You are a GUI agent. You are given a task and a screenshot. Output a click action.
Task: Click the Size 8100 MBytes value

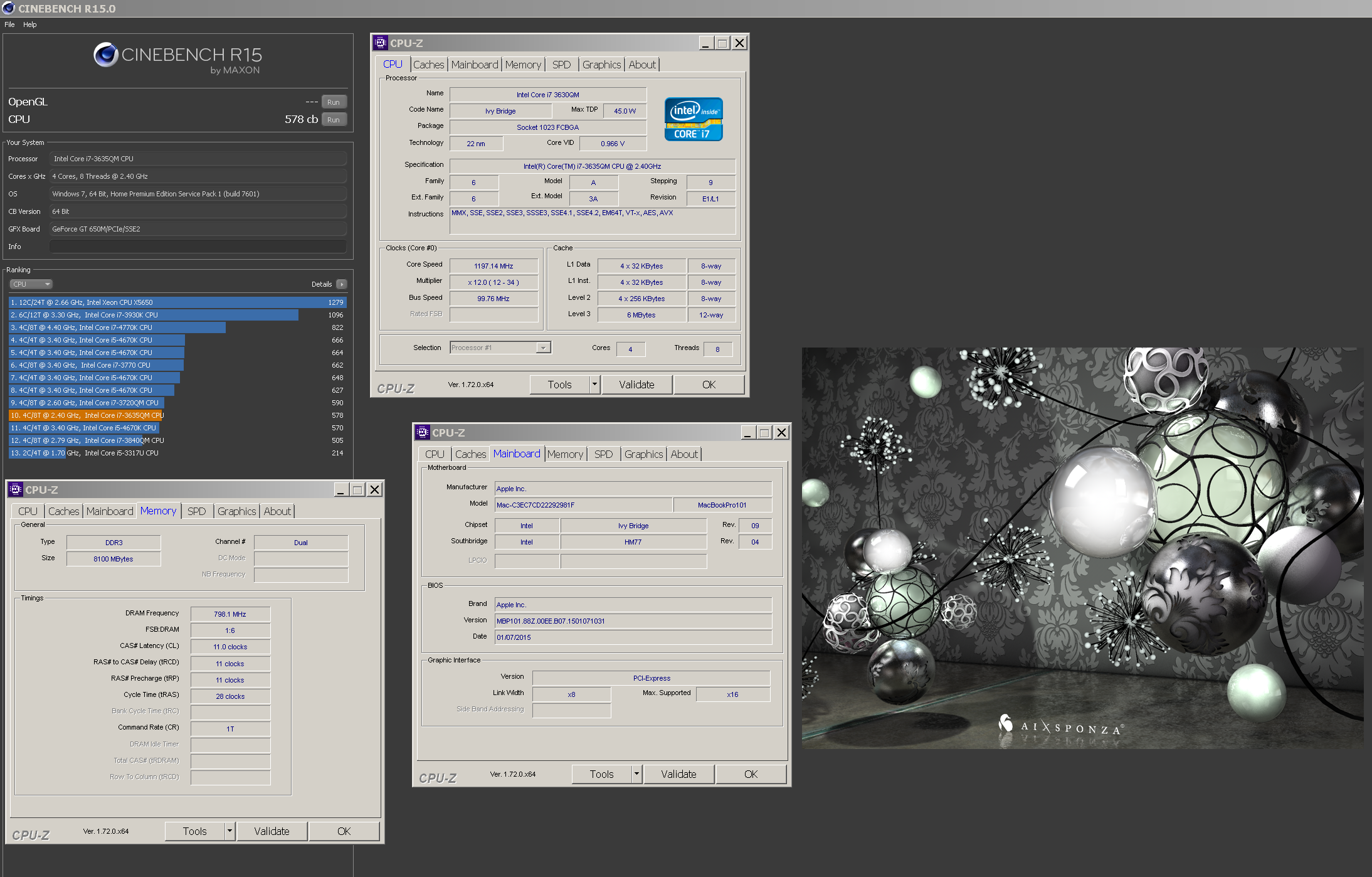(113, 559)
